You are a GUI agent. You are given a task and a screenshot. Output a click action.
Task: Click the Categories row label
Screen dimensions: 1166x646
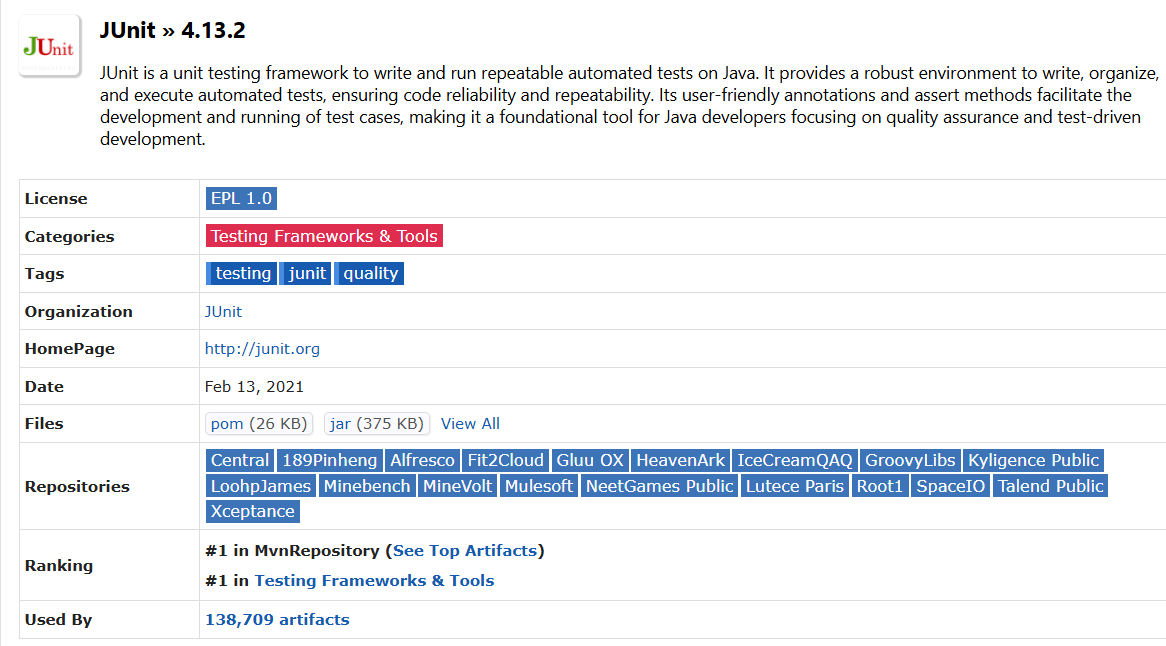coord(69,236)
